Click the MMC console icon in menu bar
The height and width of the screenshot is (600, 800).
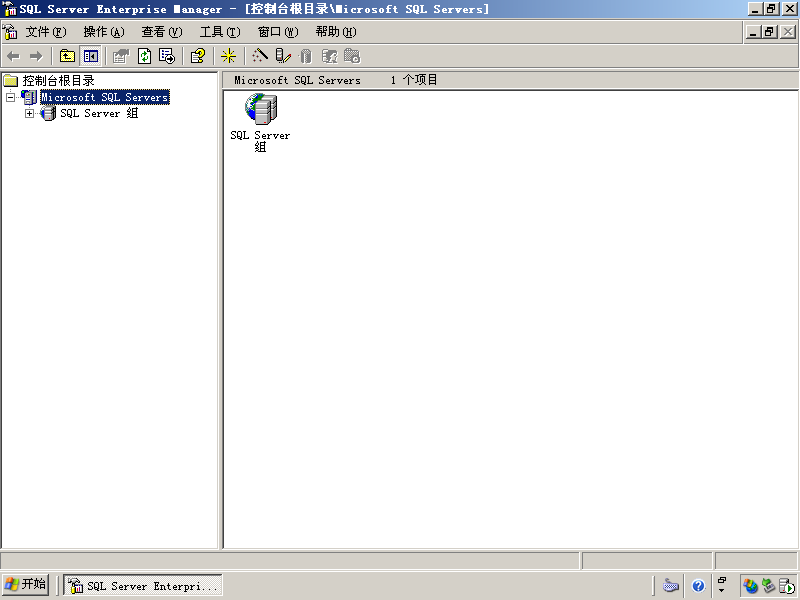[10, 32]
